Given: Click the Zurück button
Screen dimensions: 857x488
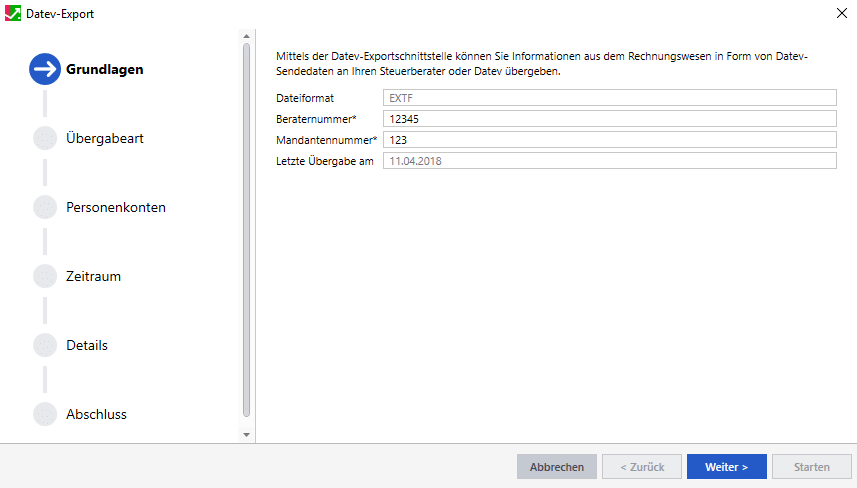Looking at the screenshot, I should [642, 467].
